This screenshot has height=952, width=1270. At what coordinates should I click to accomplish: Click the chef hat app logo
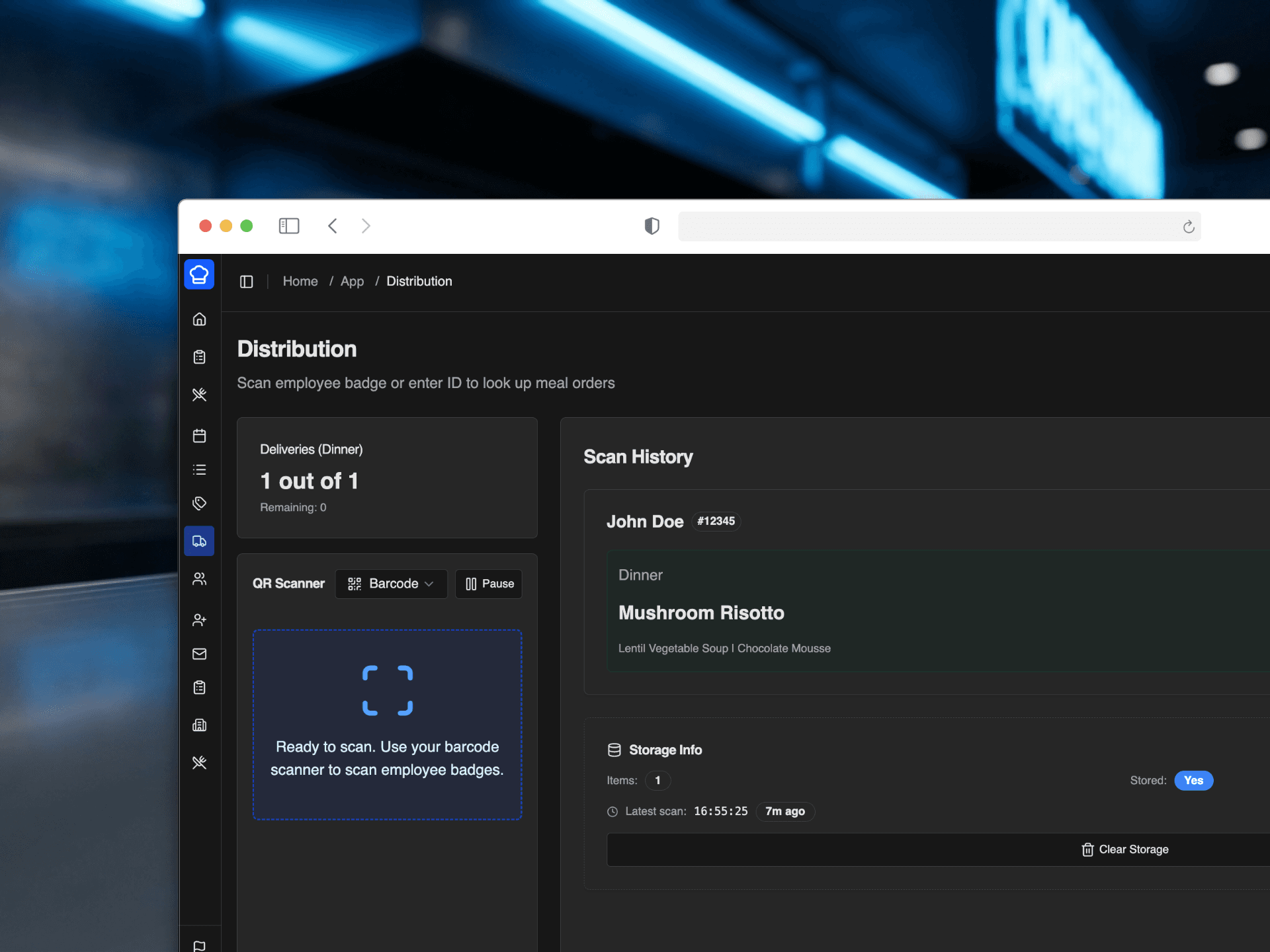(x=199, y=274)
